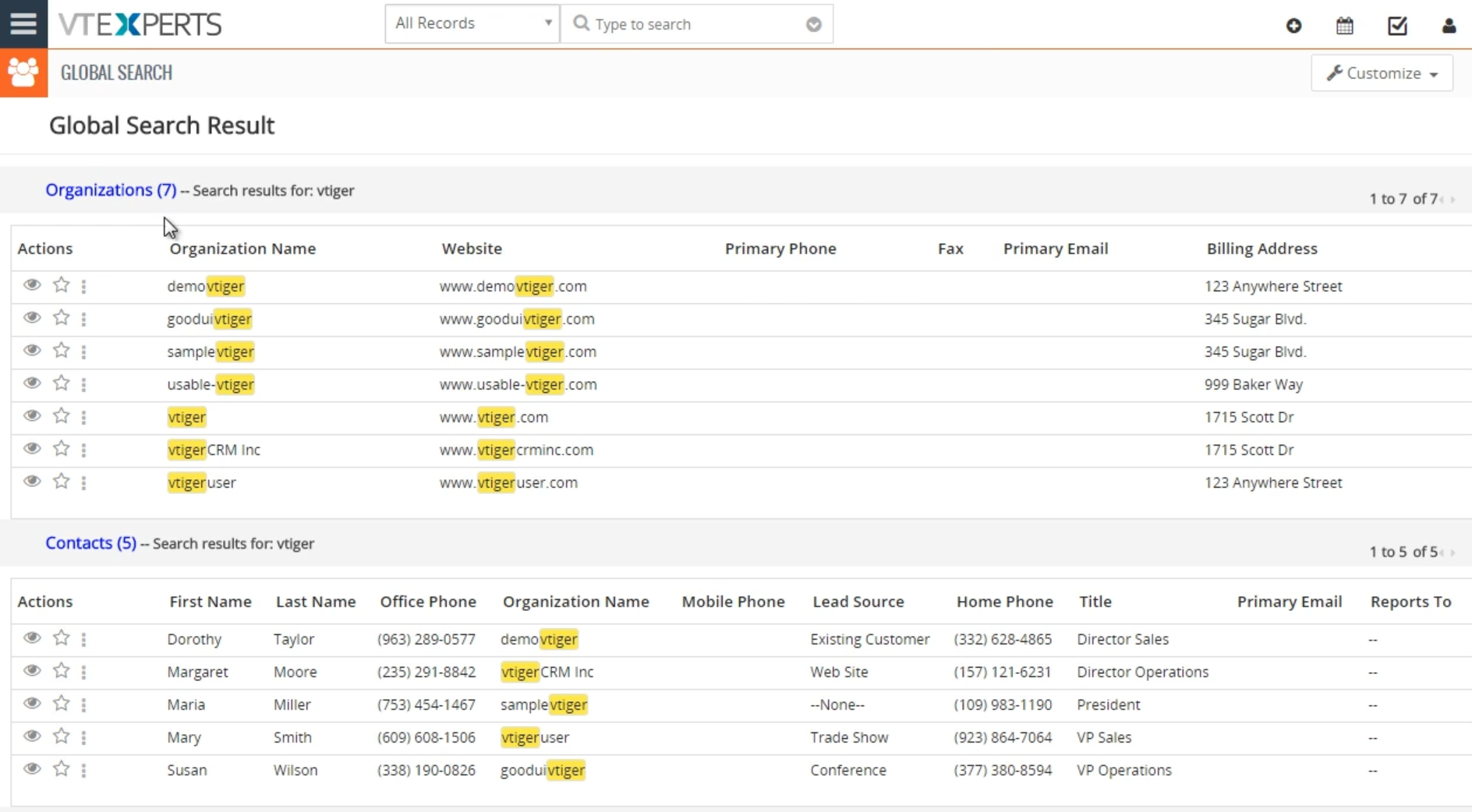Screen dimensions: 1472x812
Task: Star the gooduivtiger organization
Action: point(62,318)
